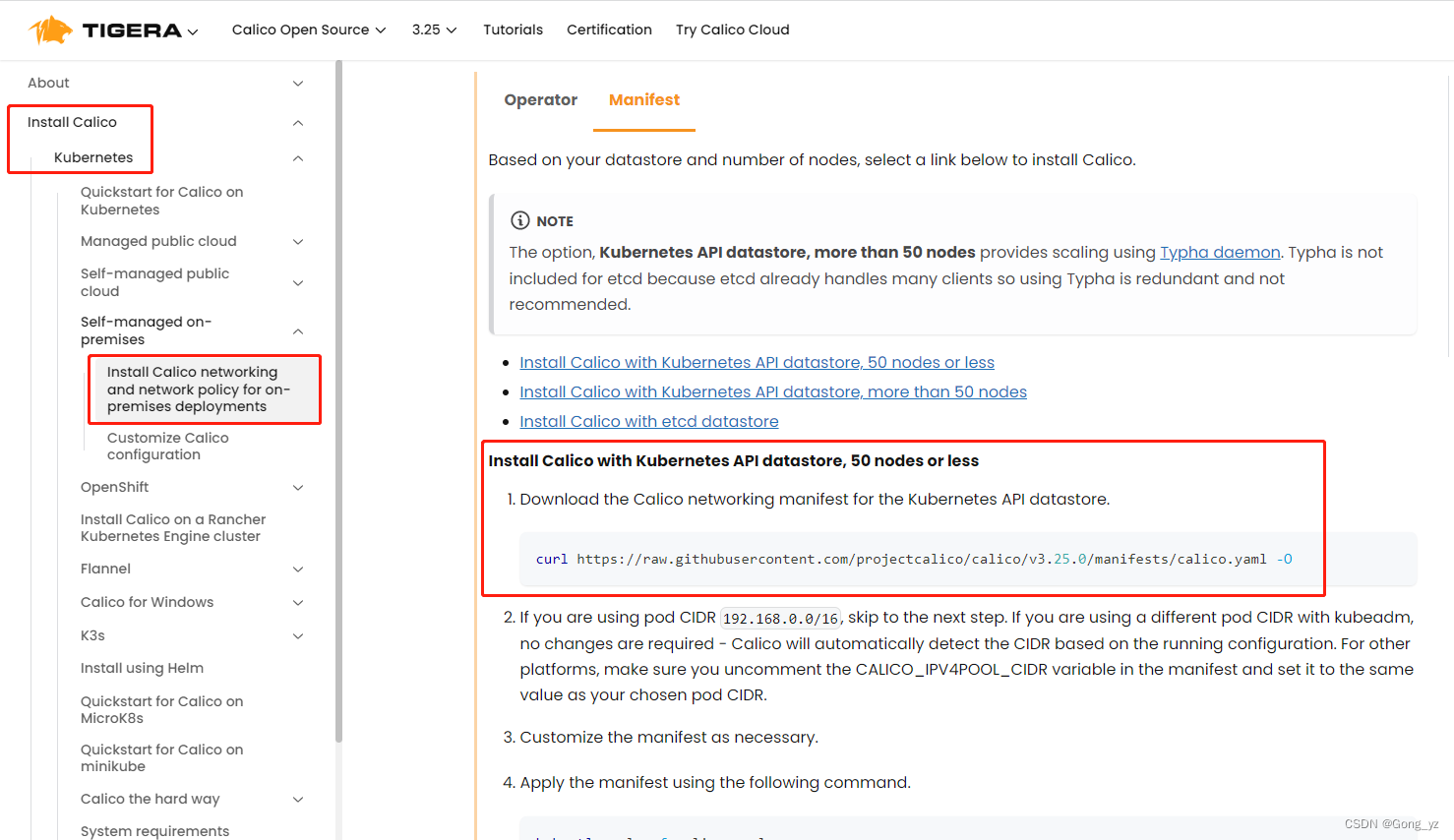Expand the Calico the hard way chevron
1454x840 pixels.
click(x=298, y=800)
